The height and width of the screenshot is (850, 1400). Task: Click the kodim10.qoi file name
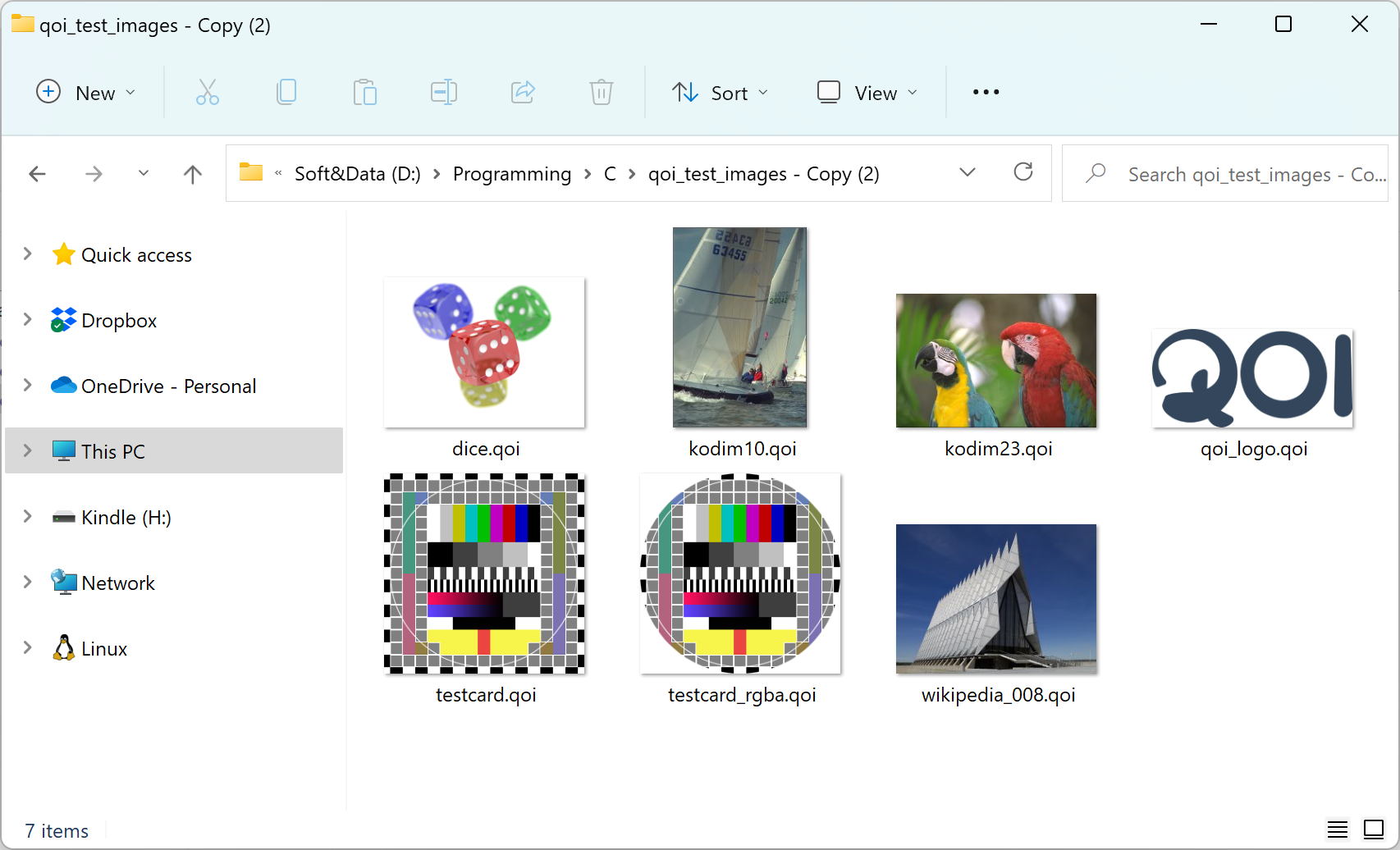(x=743, y=449)
